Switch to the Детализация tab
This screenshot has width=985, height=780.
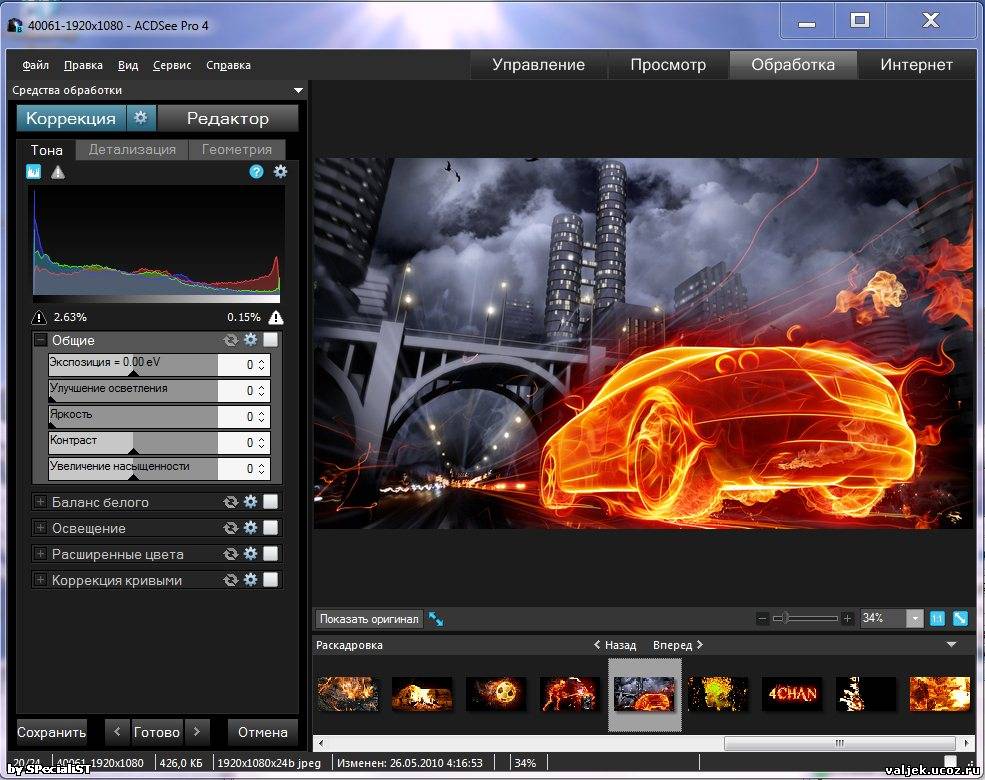click(132, 150)
